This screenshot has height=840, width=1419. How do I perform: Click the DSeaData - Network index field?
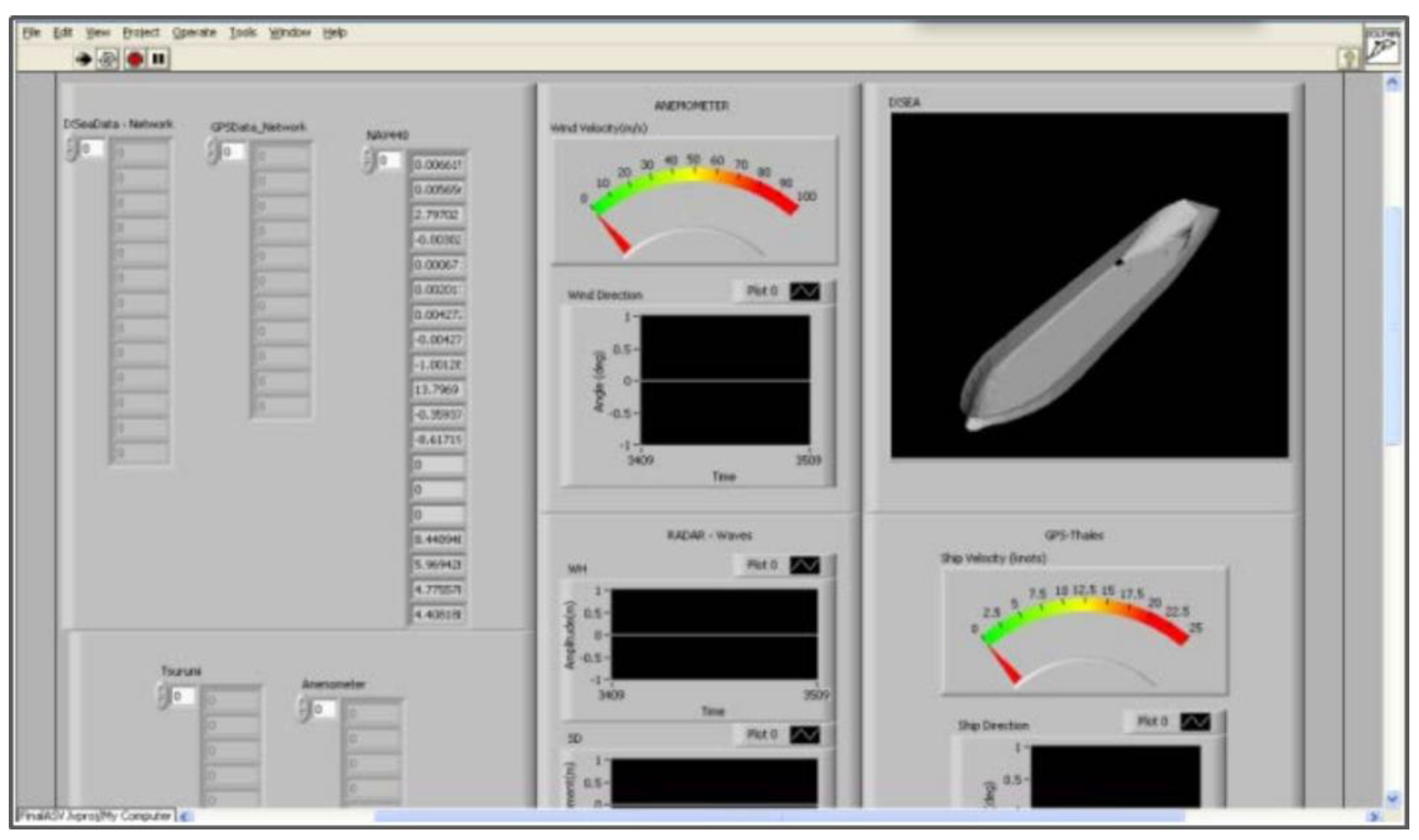click(92, 149)
